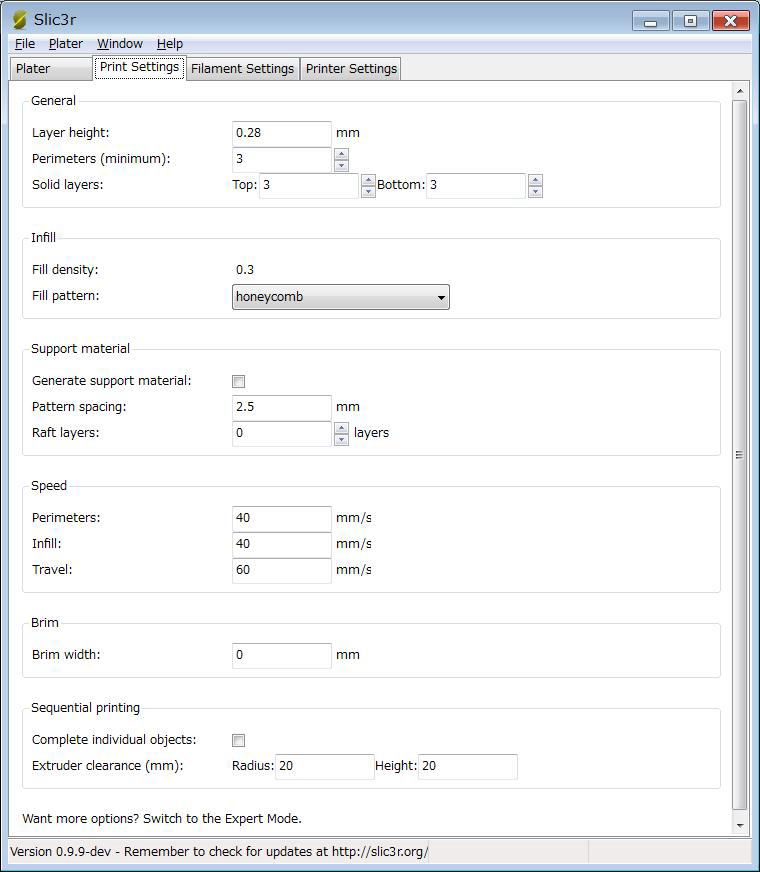Increase Raft layers with up arrow
The height and width of the screenshot is (872, 760).
(x=341, y=428)
